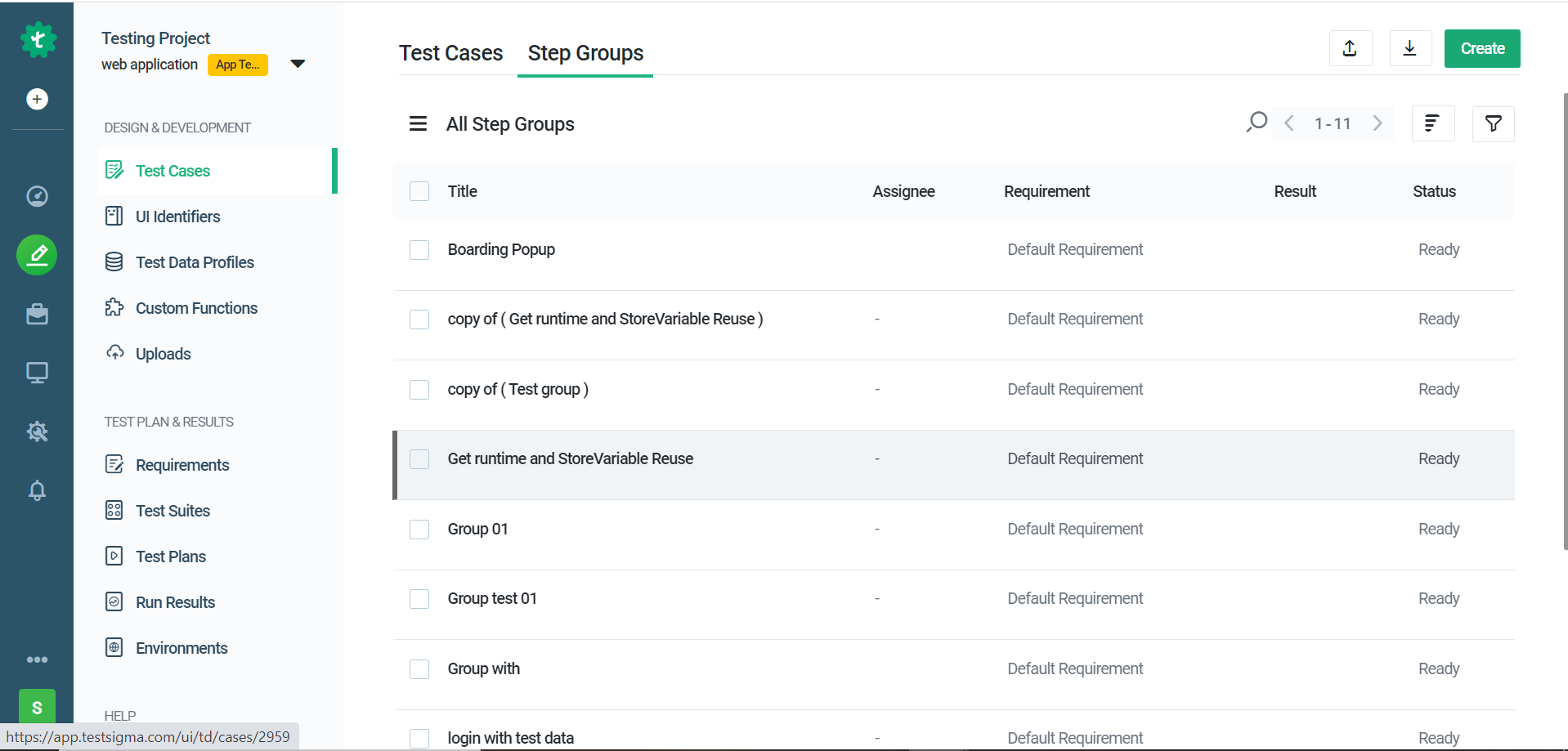The image size is (1568, 751).
Task: Open the notifications bell icon
Action: coord(37,490)
